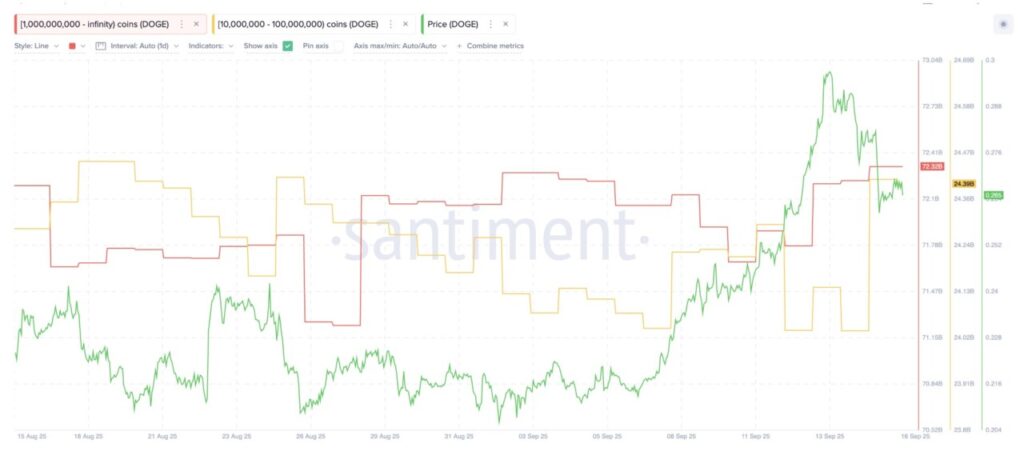Click Combine metrics button
This screenshot has height=463, width=1024.
click(490, 46)
